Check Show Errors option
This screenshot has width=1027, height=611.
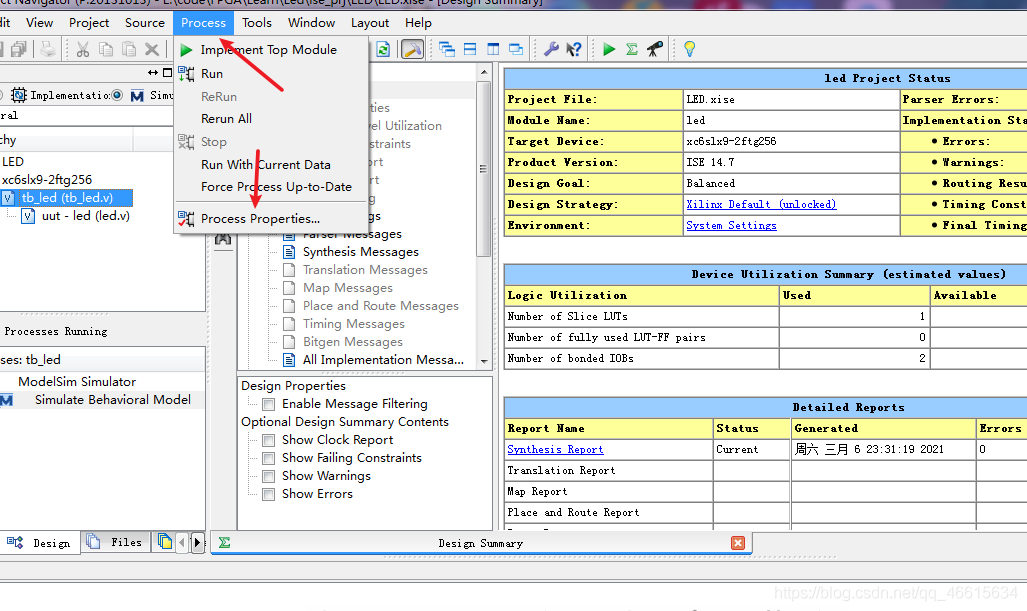[x=269, y=494]
